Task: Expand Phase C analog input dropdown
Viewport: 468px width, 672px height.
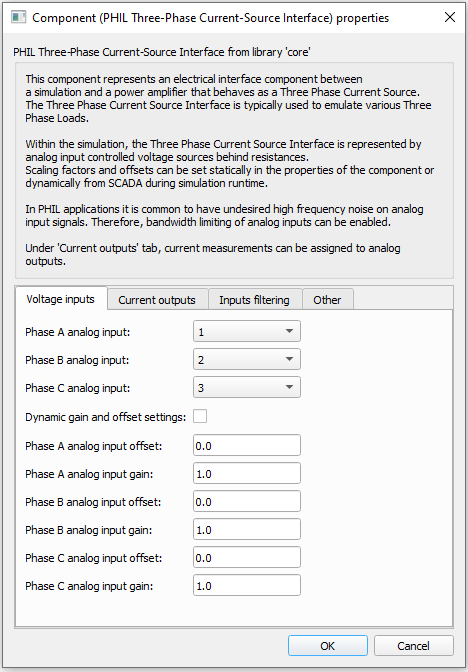Action: tap(247, 387)
